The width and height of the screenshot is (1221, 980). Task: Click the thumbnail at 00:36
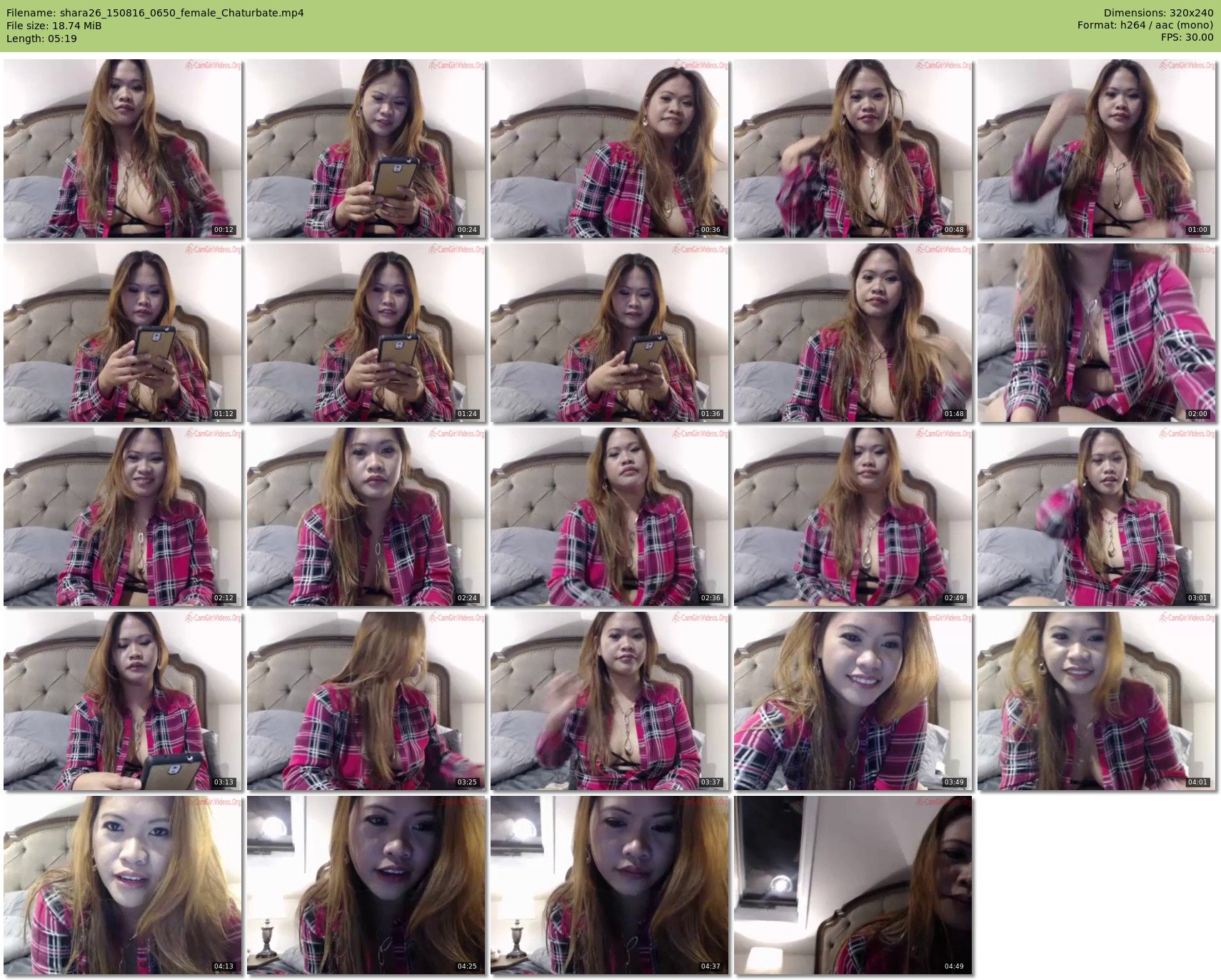[610, 148]
